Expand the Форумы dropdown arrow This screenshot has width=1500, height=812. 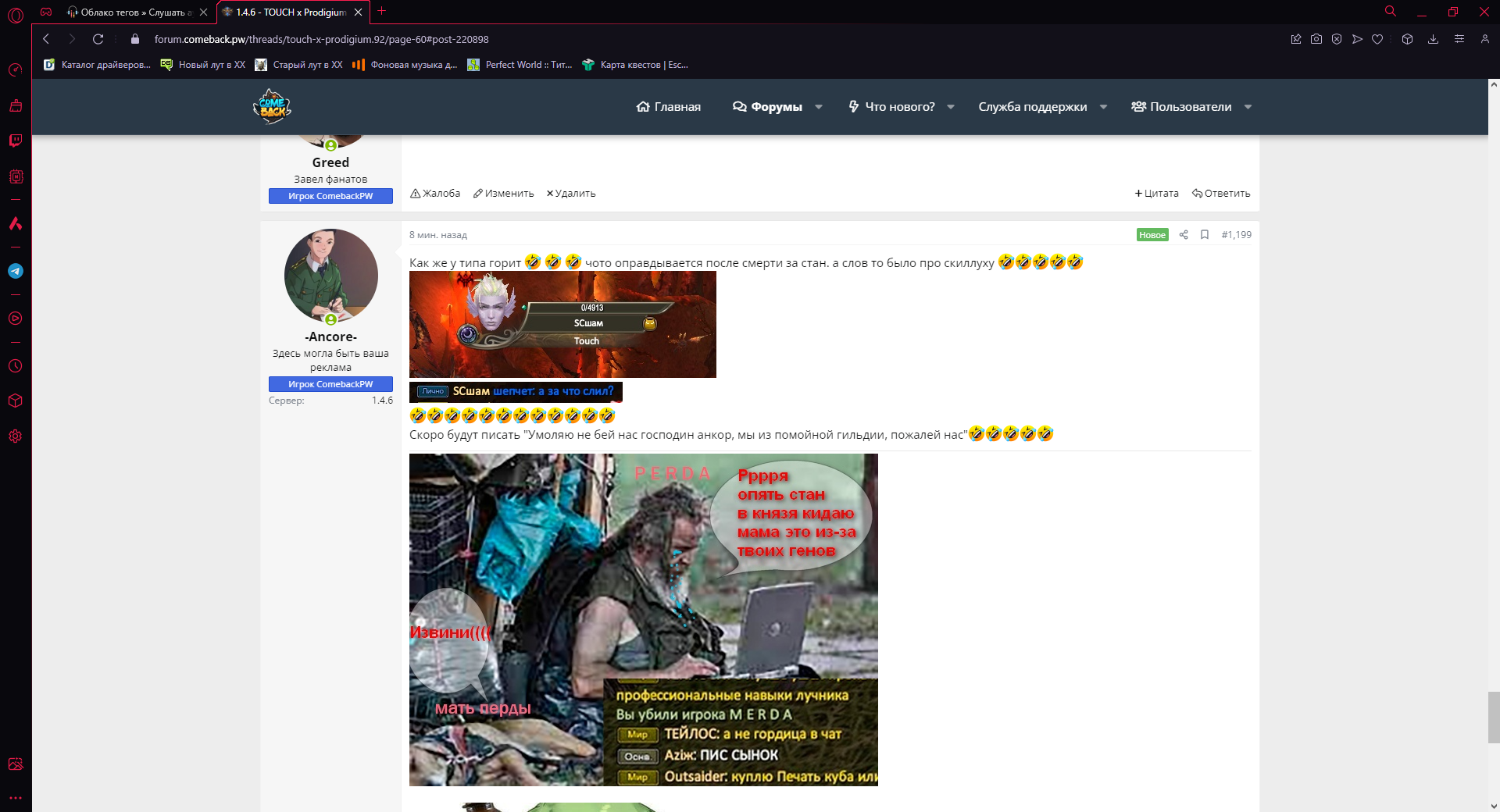pyautogui.click(x=819, y=107)
